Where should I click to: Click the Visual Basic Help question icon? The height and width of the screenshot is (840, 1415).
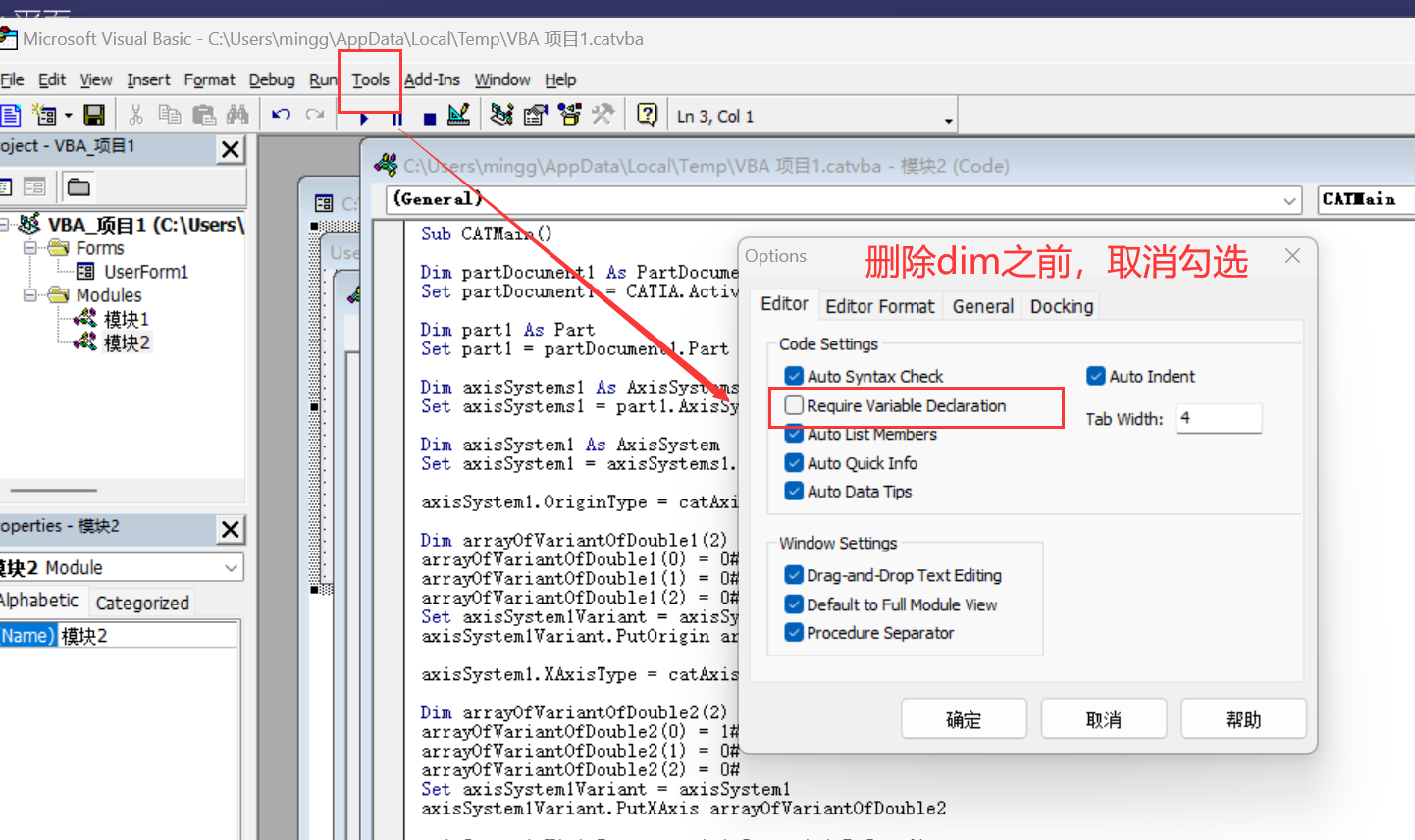coord(647,115)
